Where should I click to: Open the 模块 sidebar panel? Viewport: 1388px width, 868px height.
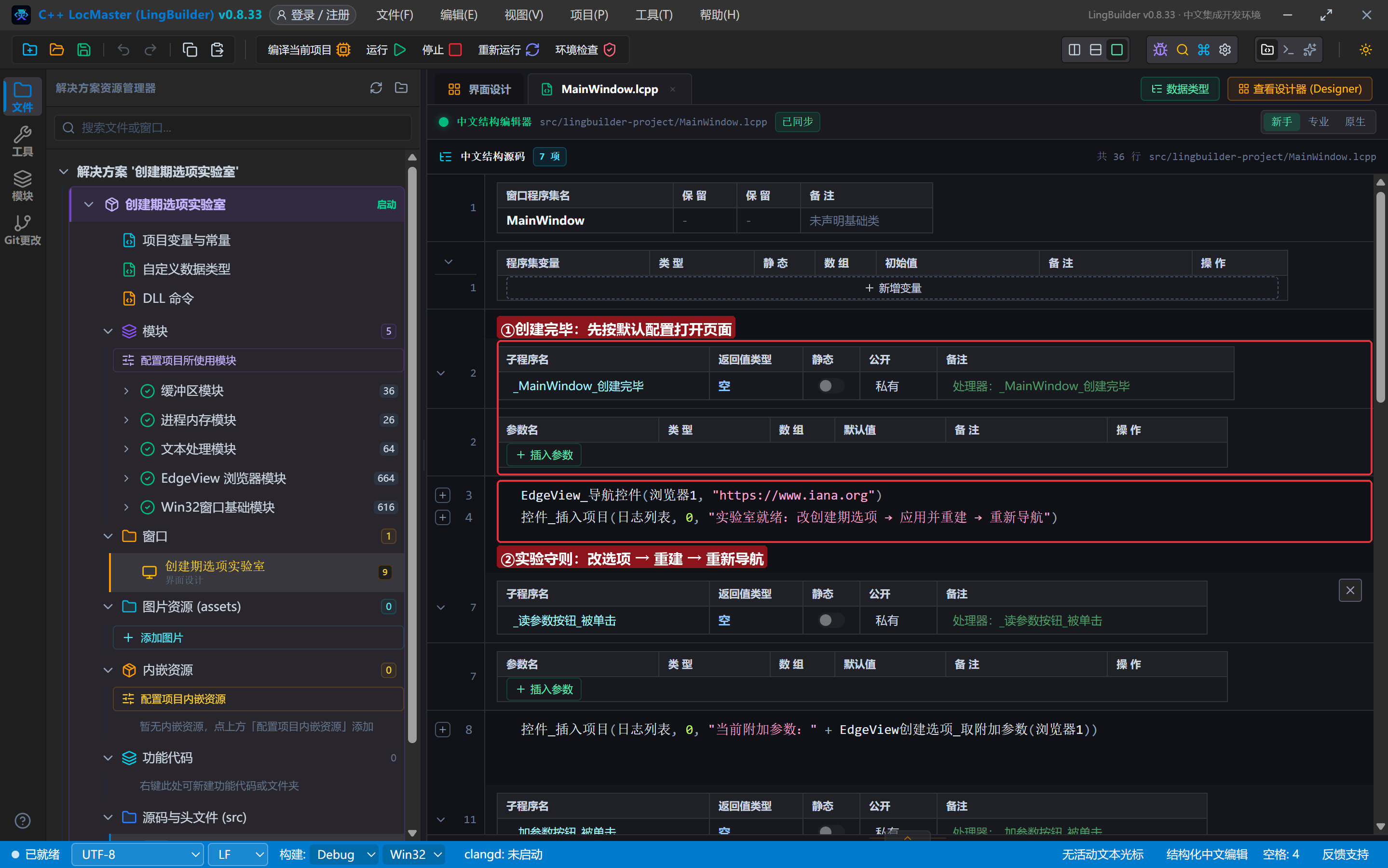pyautogui.click(x=22, y=186)
